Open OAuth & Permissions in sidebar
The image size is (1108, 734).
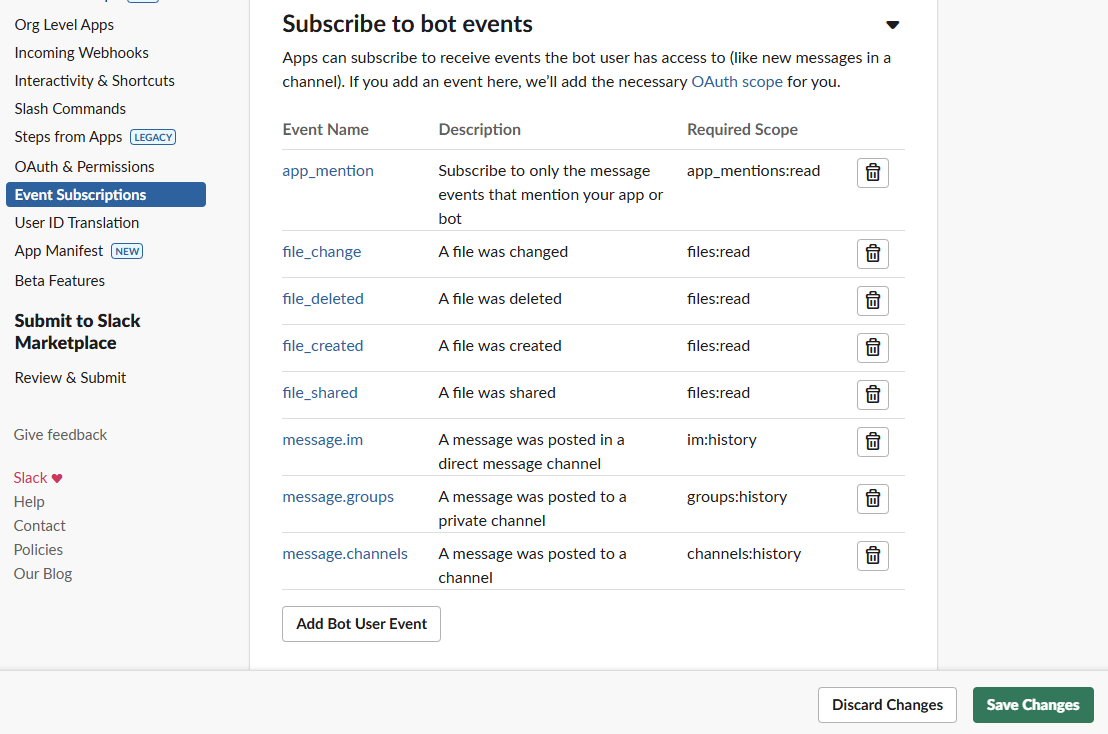(x=84, y=167)
